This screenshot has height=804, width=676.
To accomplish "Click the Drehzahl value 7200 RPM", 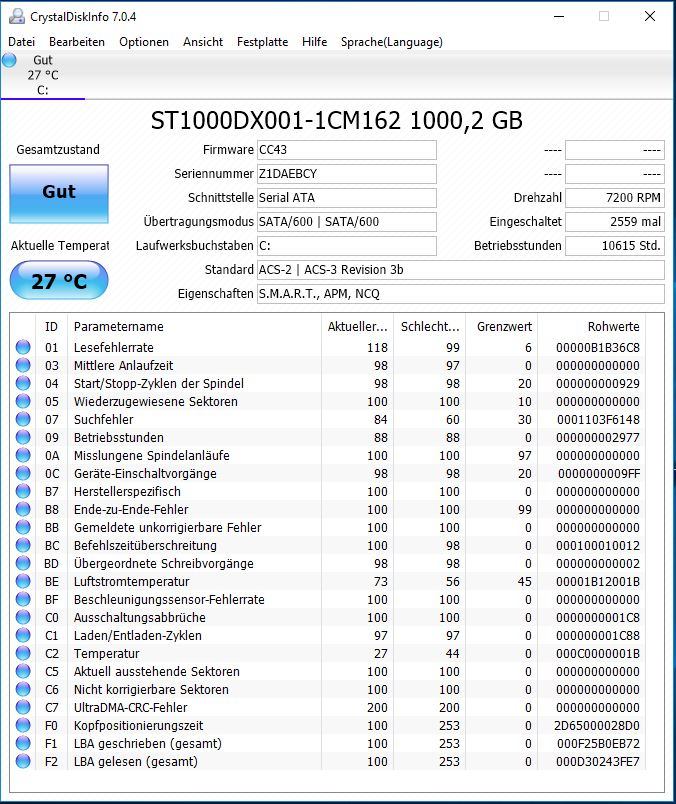I will pos(615,198).
